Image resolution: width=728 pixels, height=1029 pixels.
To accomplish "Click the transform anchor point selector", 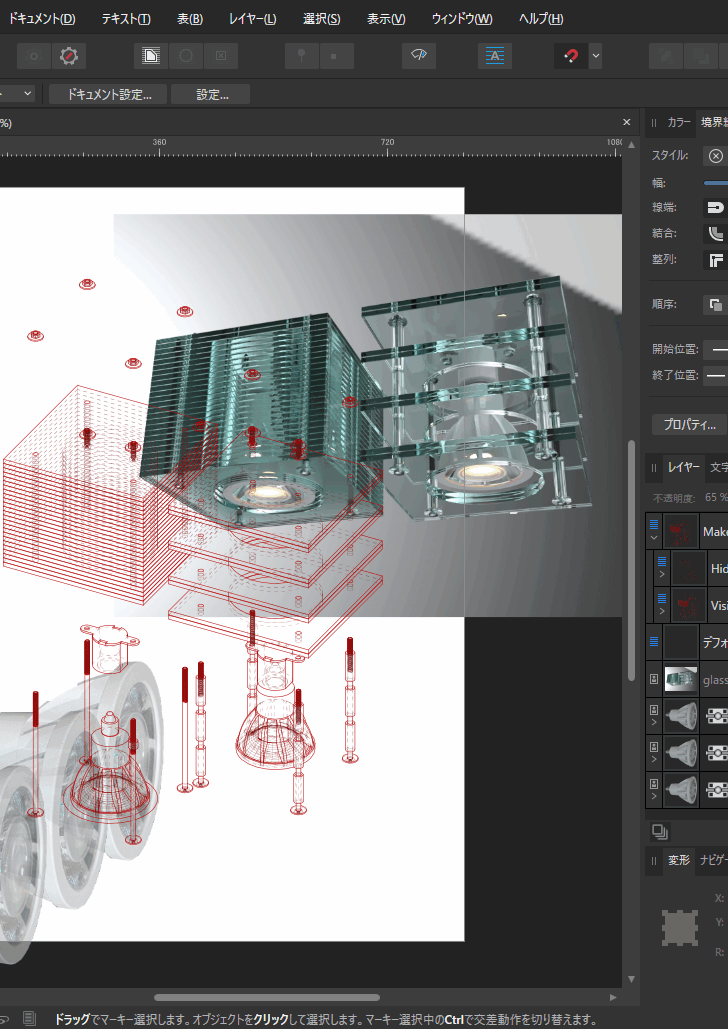I will coord(680,929).
